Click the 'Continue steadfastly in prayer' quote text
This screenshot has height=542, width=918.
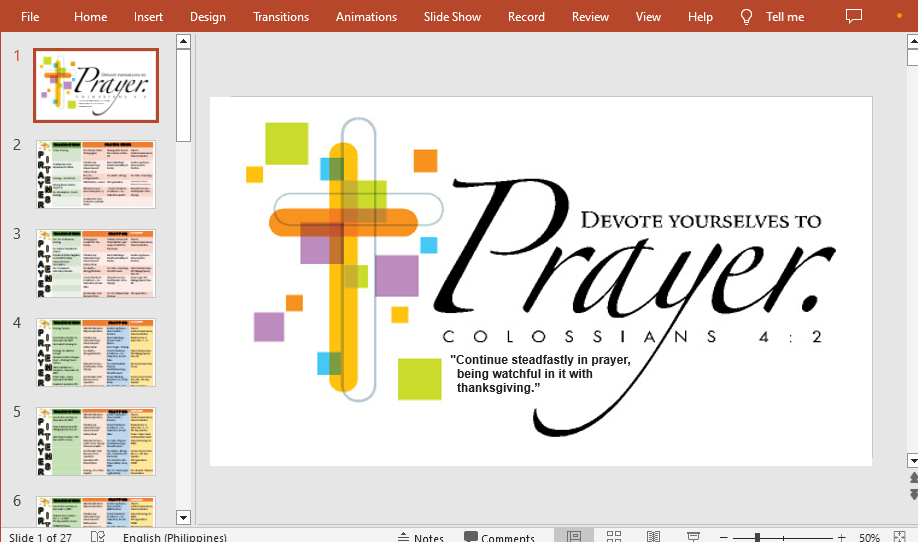(x=540, y=373)
